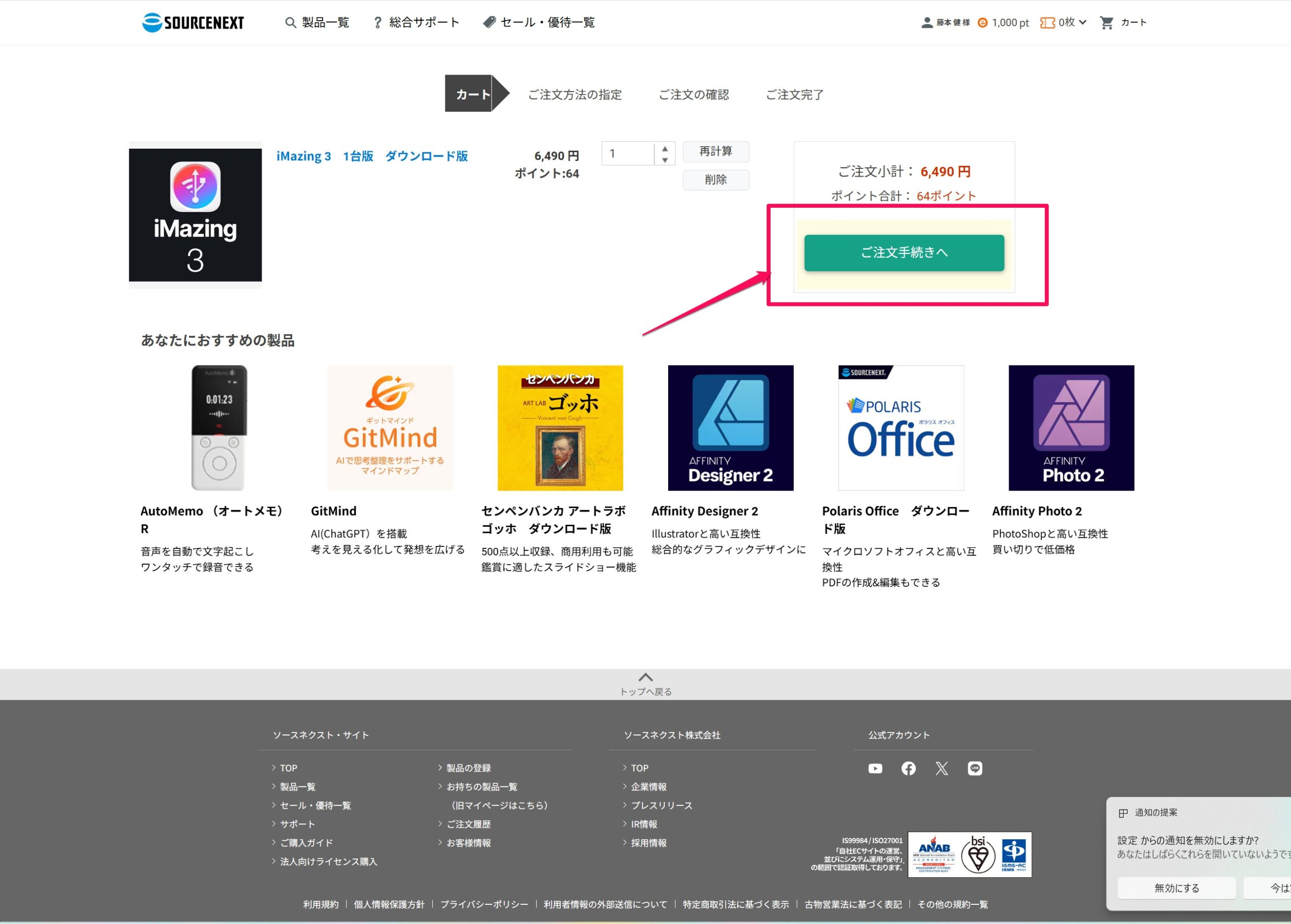Click the search magnifier icon beside 製品一覧
The height and width of the screenshot is (924, 1291).
click(x=290, y=23)
